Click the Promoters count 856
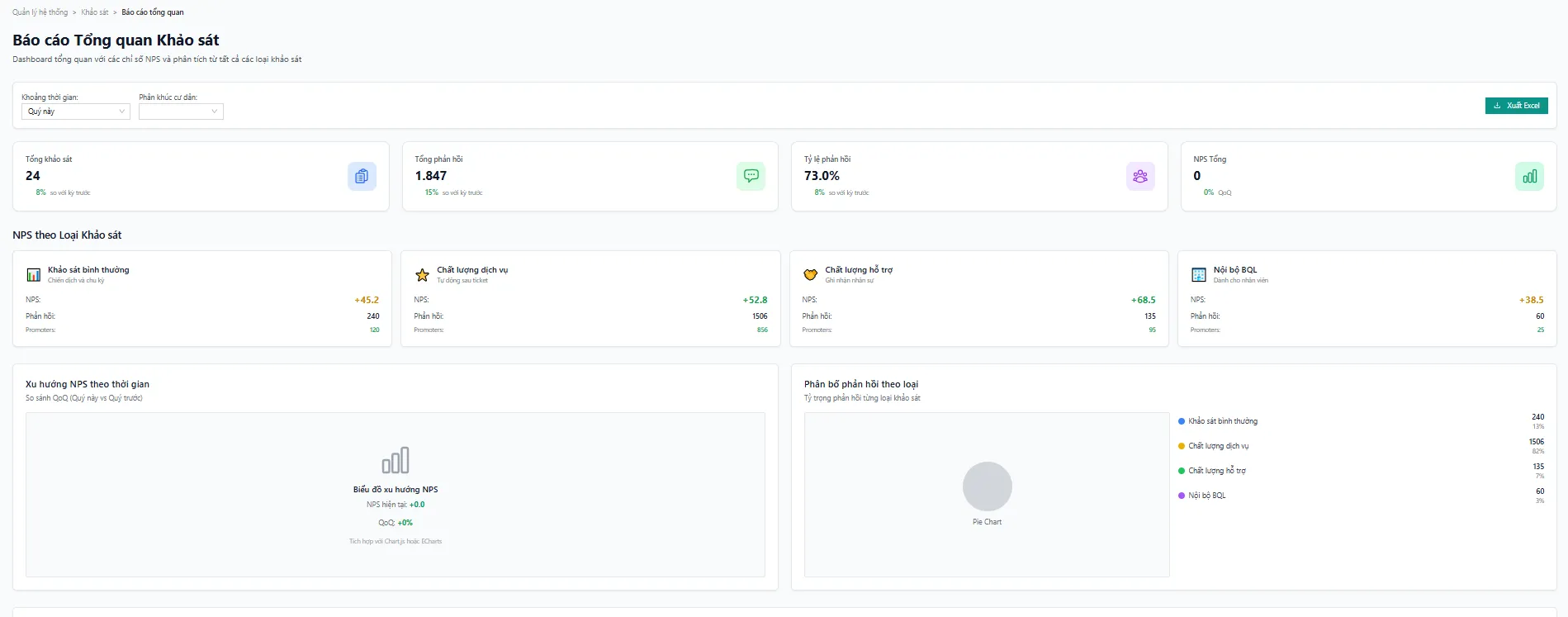 pos(762,330)
